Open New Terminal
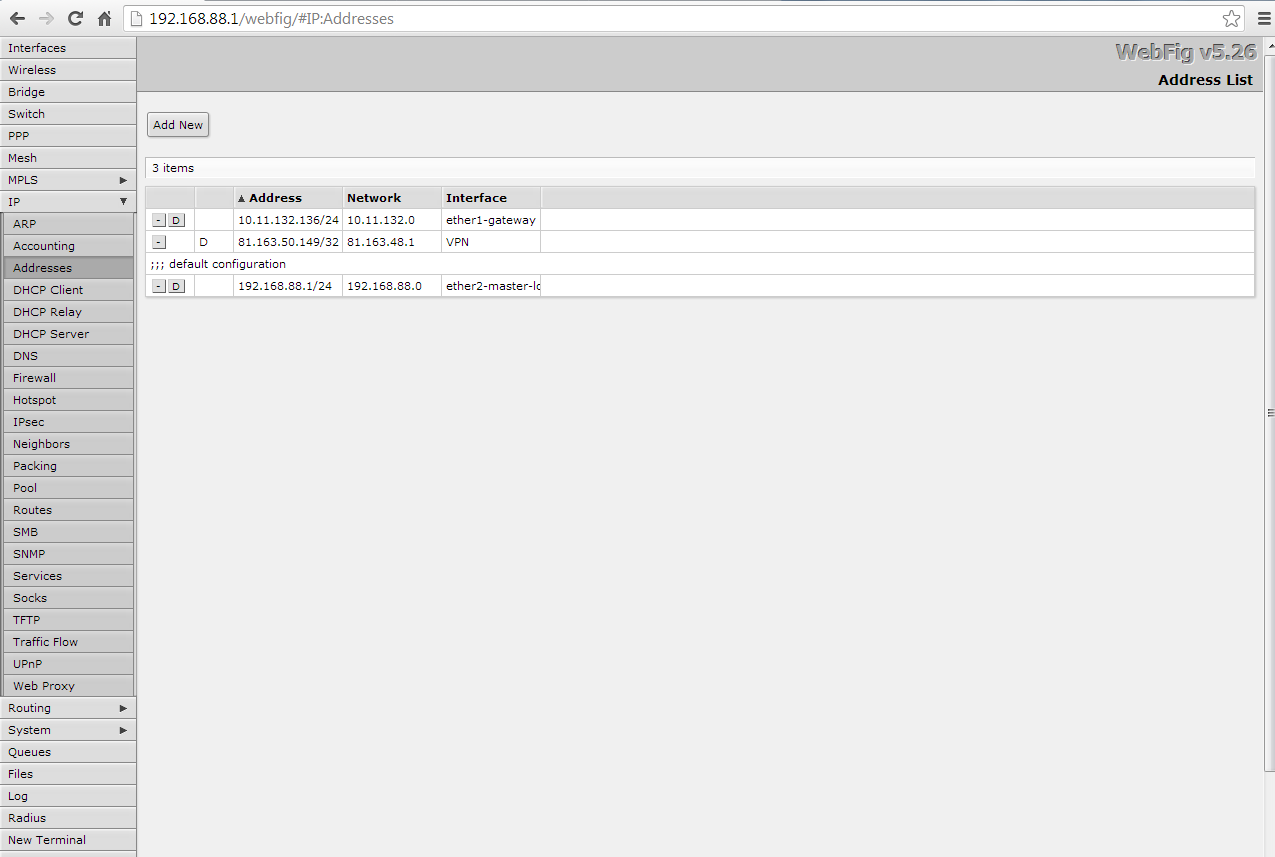The height and width of the screenshot is (857, 1275). (x=68, y=840)
